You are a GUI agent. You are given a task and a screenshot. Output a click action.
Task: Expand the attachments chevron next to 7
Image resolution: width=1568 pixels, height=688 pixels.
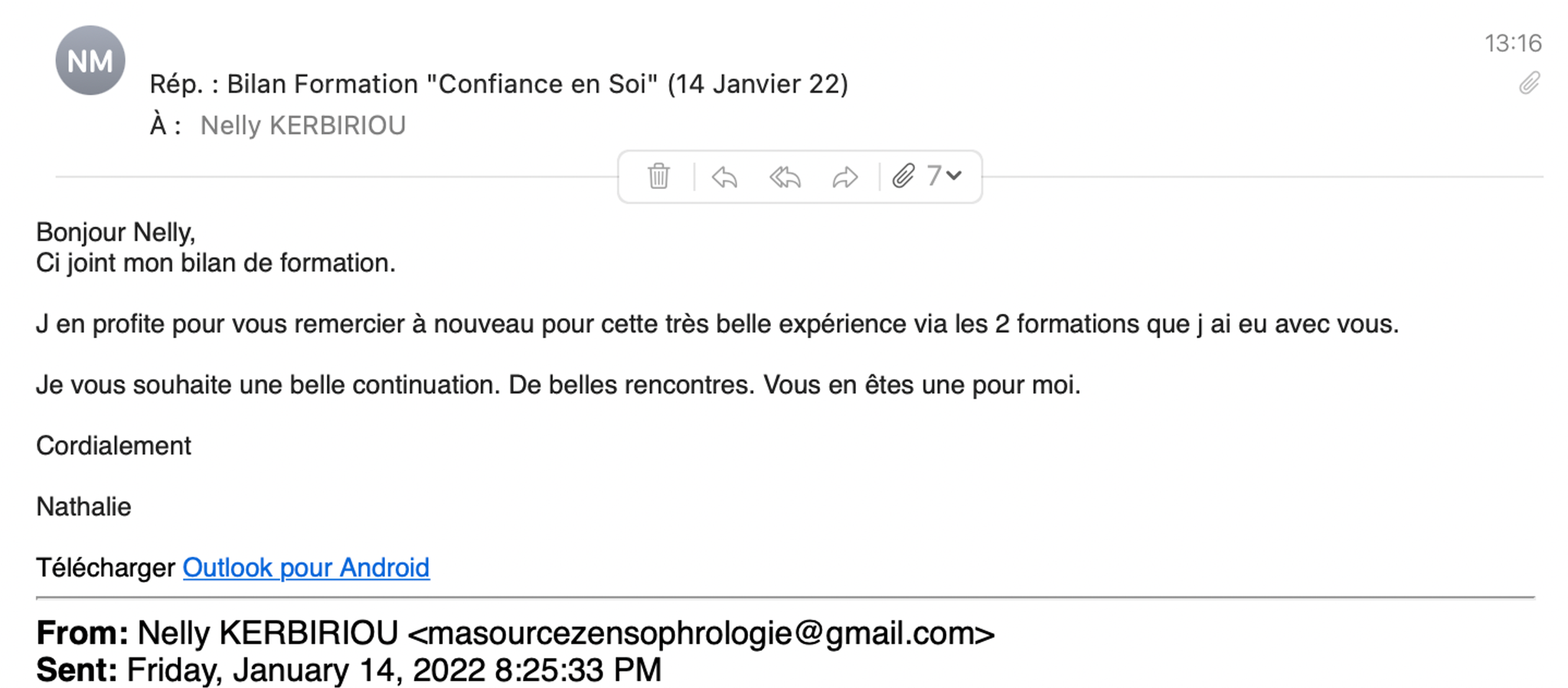pos(953,176)
